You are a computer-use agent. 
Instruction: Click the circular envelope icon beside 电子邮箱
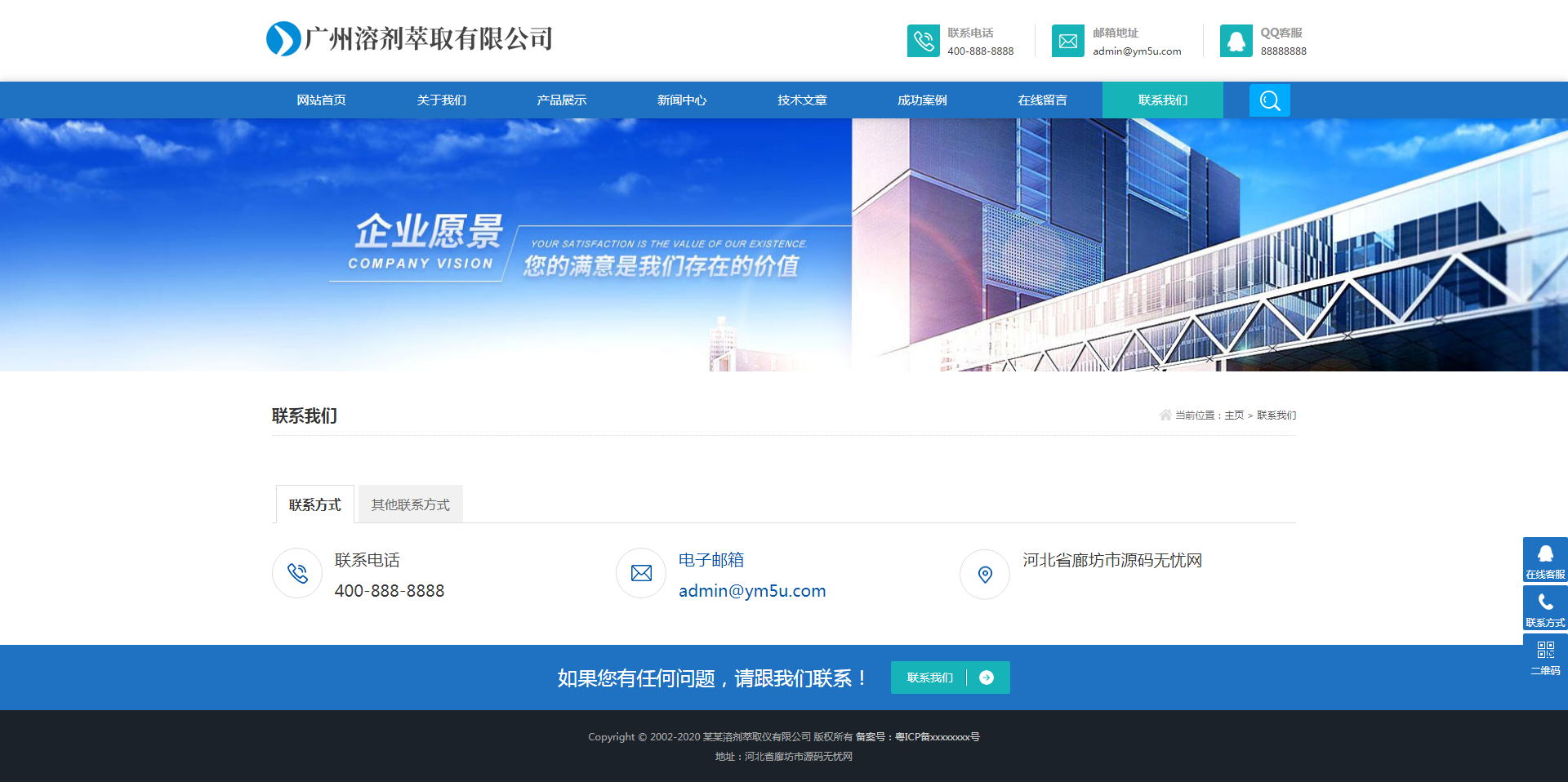(641, 574)
